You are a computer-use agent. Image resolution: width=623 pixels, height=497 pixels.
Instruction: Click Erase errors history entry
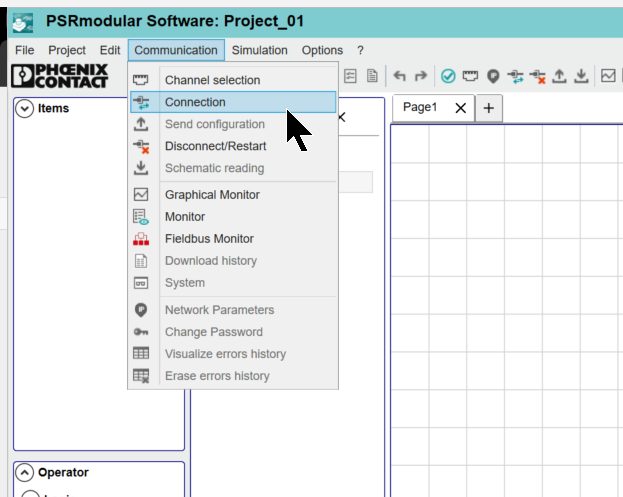click(233, 376)
